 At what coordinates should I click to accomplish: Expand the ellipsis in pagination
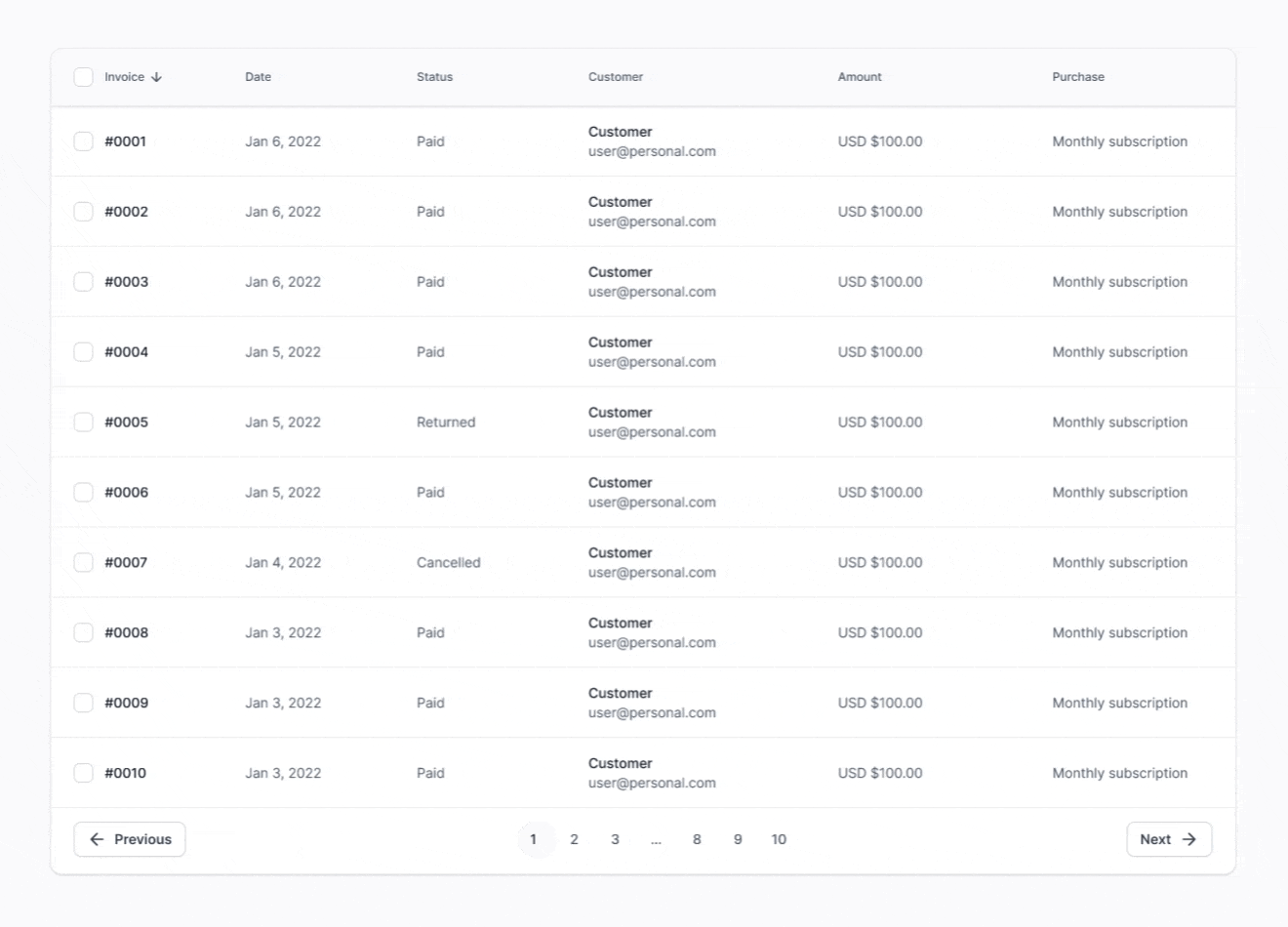point(656,839)
